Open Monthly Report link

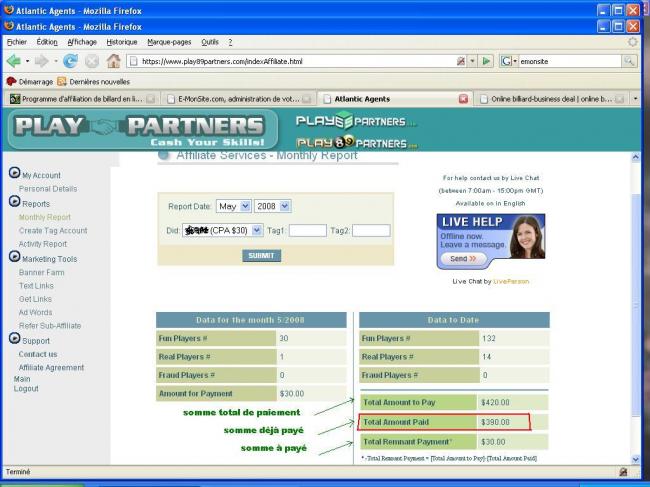(x=45, y=217)
